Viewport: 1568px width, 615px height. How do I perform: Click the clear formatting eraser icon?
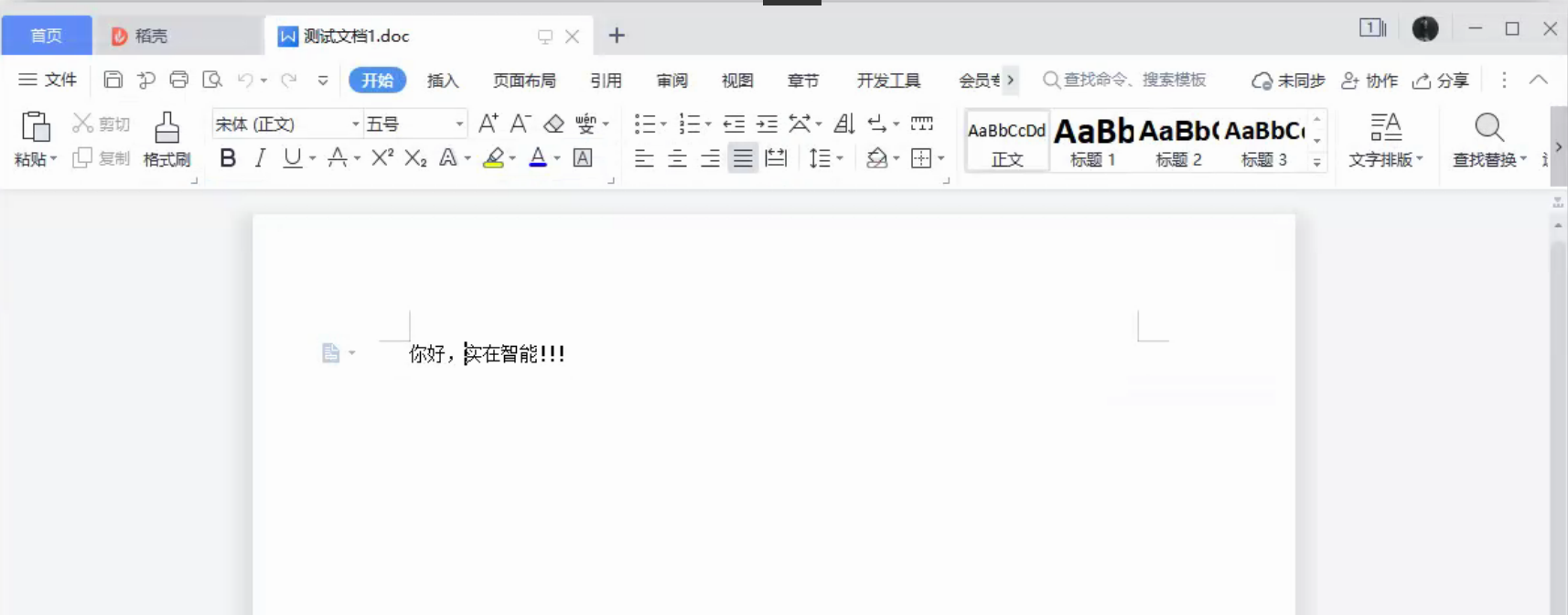coord(553,124)
